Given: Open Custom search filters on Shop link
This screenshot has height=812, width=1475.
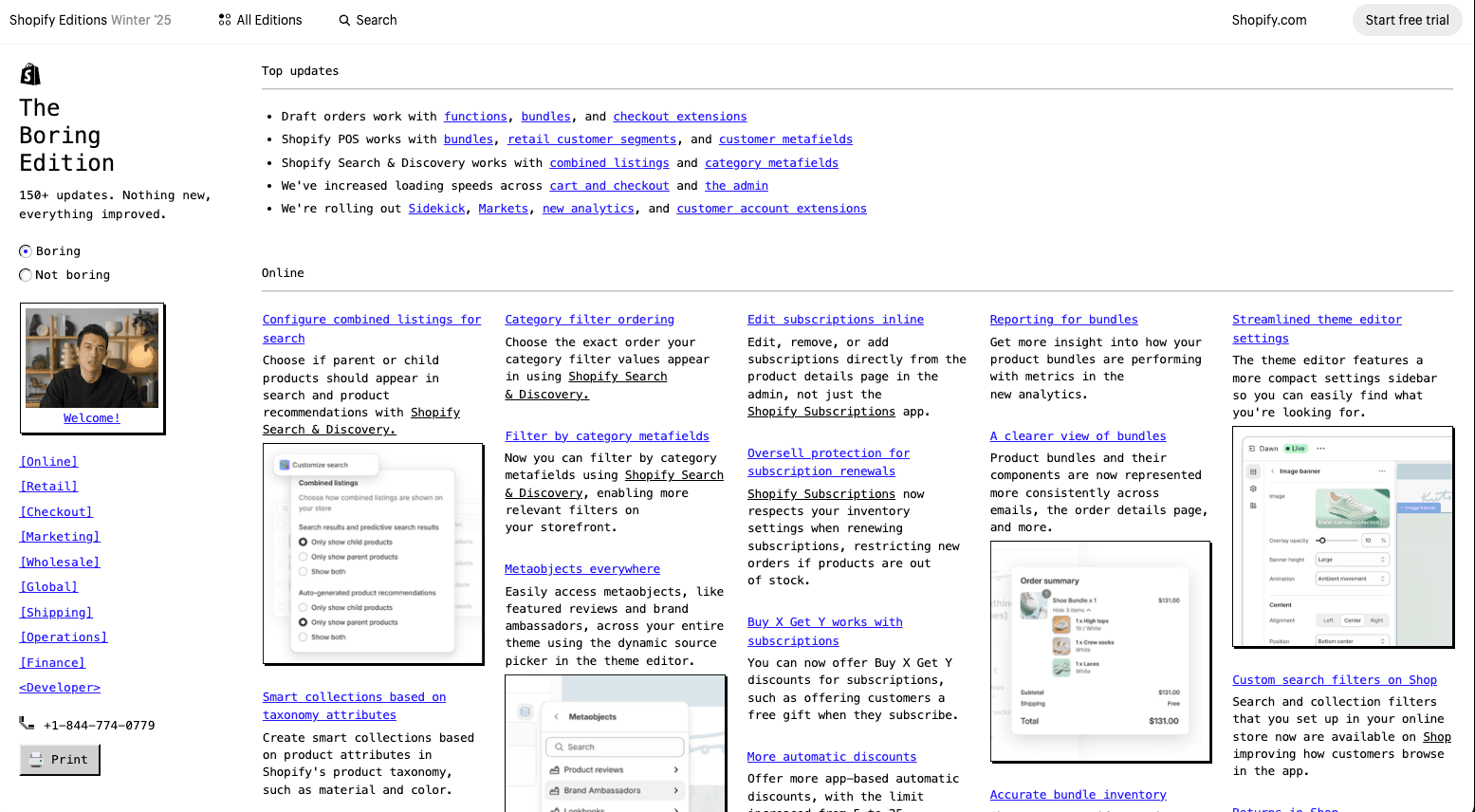Looking at the screenshot, I should point(1334,680).
